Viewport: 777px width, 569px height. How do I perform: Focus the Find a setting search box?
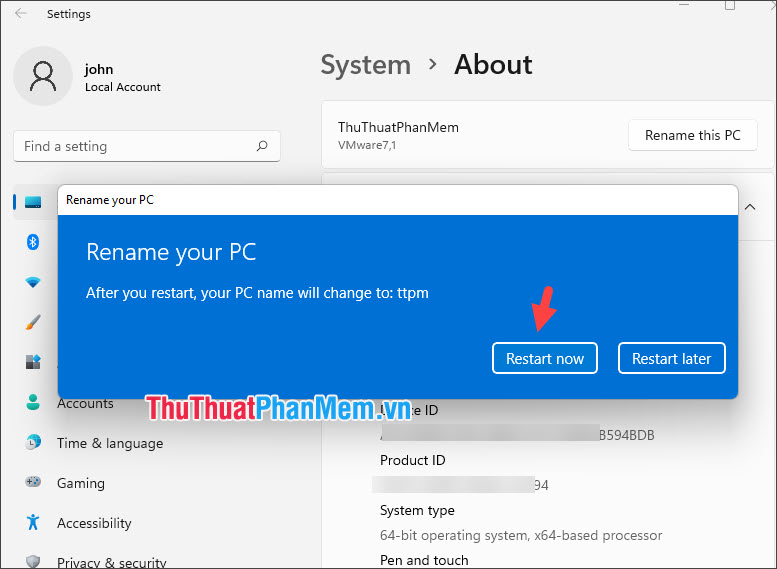click(147, 146)
